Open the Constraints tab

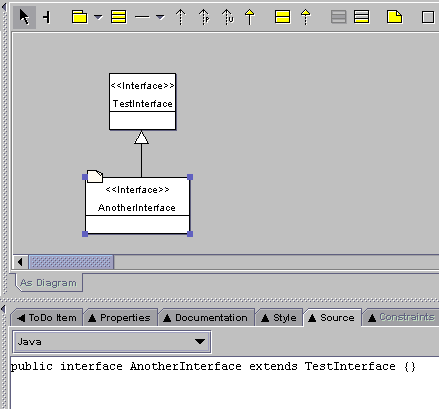(401, 317)
